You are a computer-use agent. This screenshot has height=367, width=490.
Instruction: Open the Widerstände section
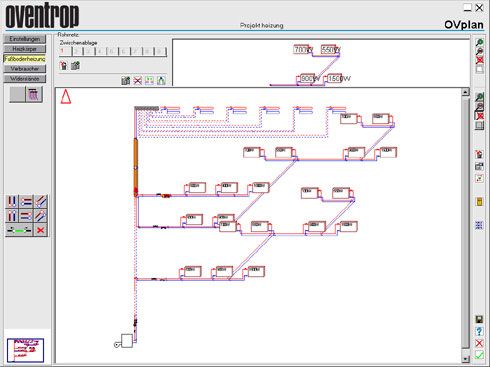pos(25,79)
